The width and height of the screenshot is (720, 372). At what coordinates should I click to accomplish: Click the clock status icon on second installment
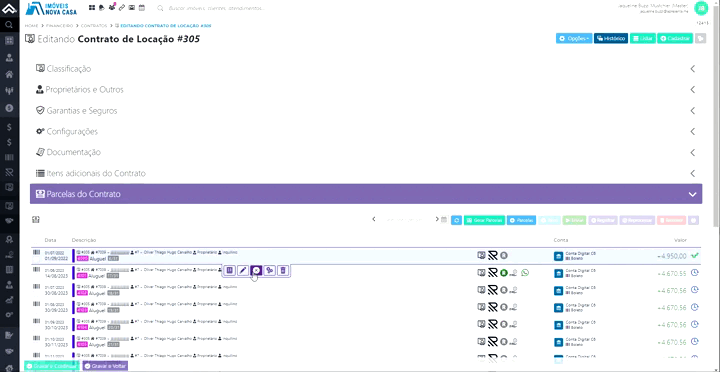[695, 273]
